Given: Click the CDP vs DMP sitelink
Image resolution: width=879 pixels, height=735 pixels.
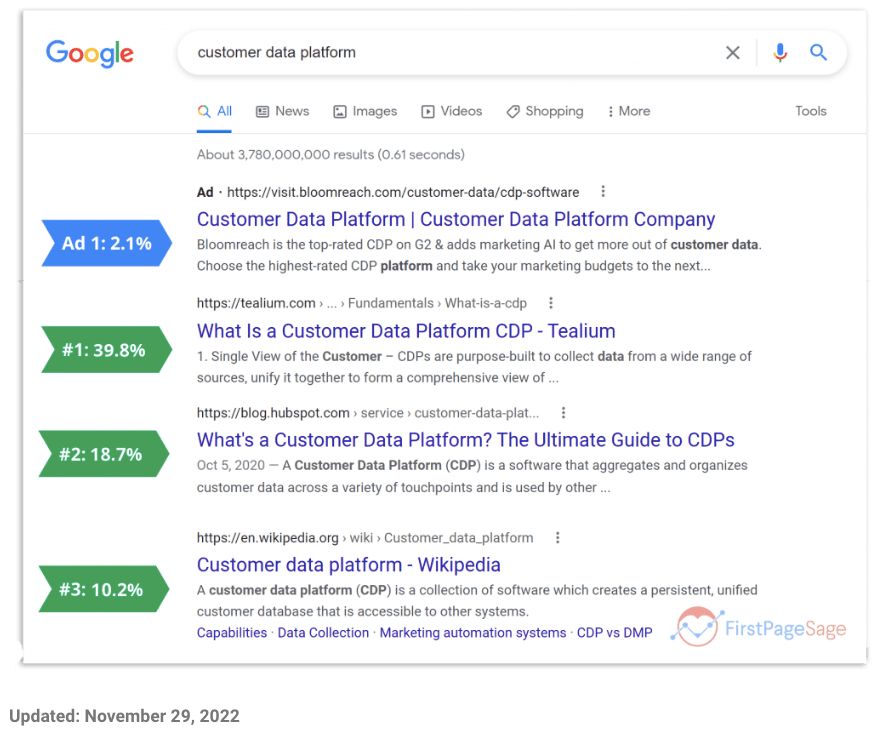Looking at the screenshot, I should 613,632.
